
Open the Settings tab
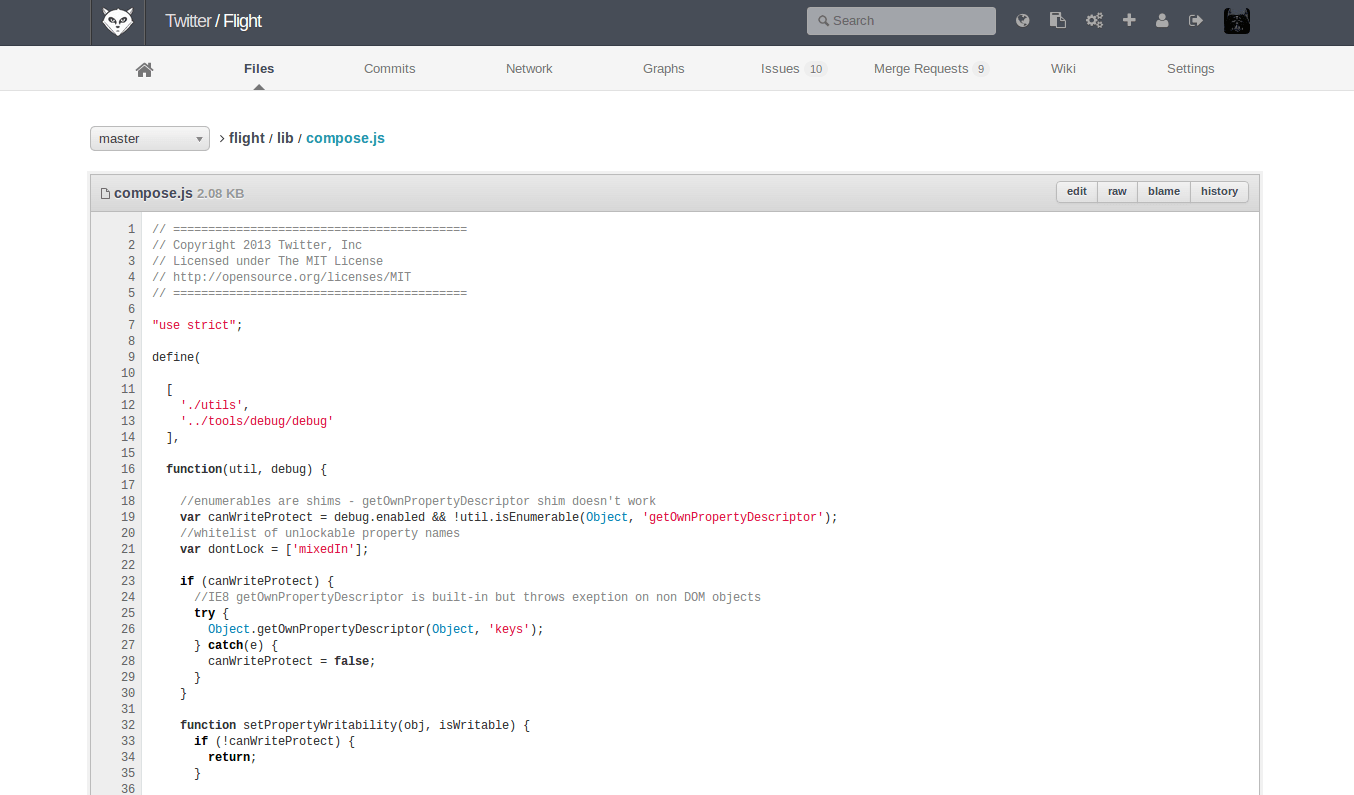pos(1190,69)
